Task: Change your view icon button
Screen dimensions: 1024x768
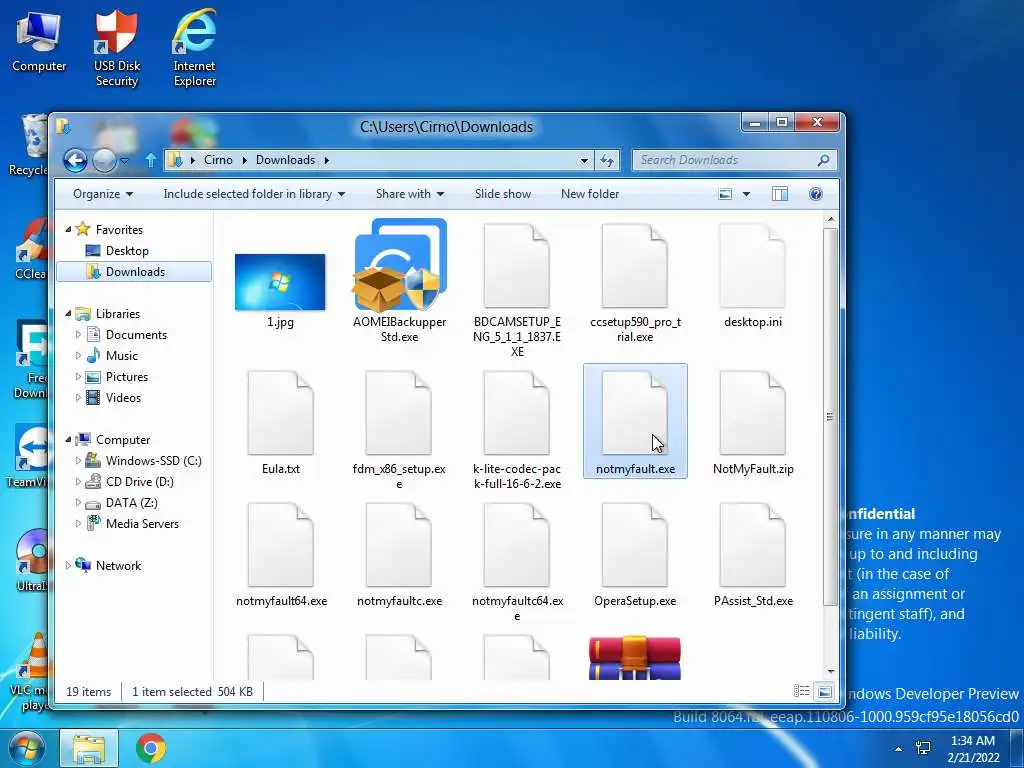Action: 725,194
